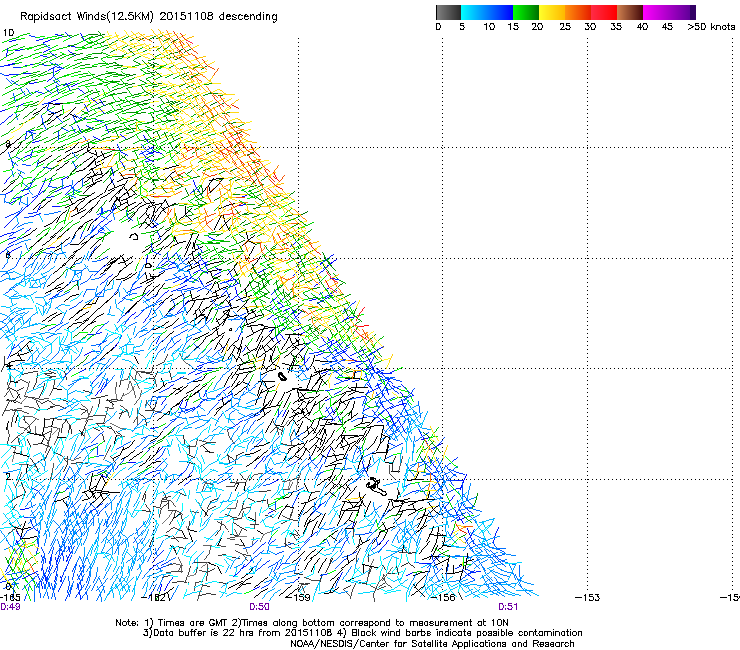Viewport: 740px width, 650px height.
Task: Click the '20' label under the color bar
Action: [537, 27]
